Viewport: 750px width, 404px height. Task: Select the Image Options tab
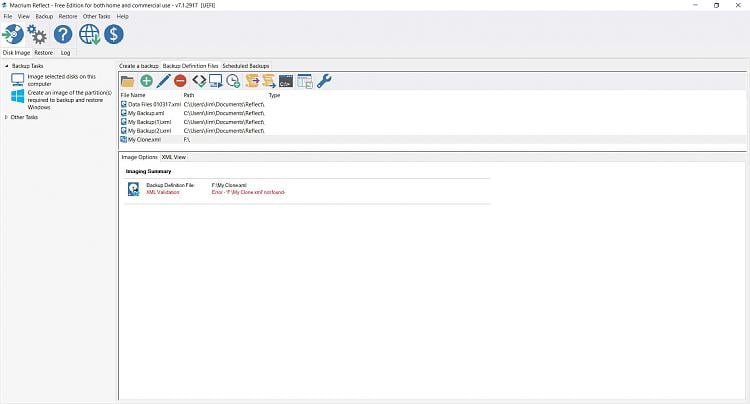pyautogui.click(x=139, y=157)
